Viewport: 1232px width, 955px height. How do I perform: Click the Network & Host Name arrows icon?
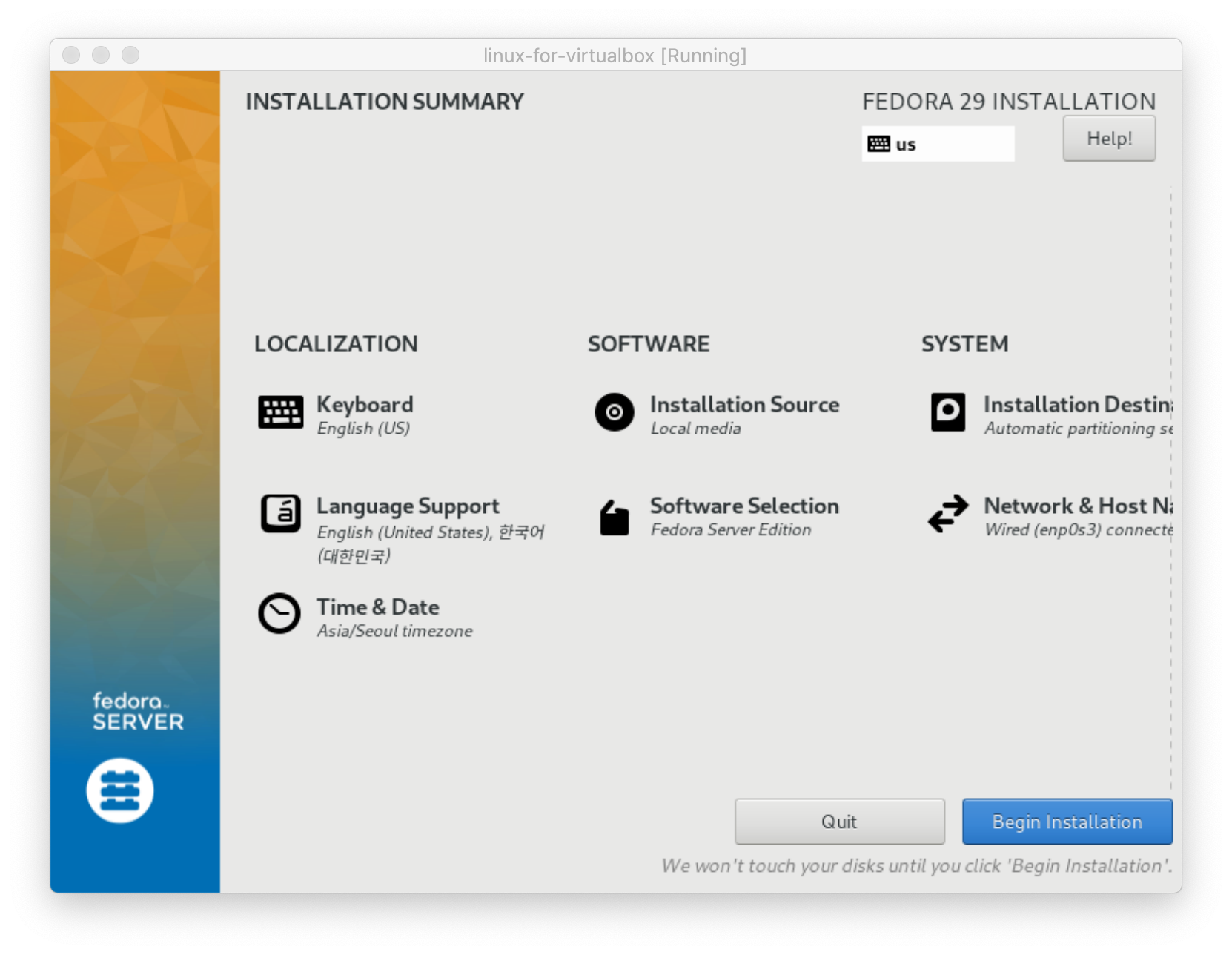948,513
